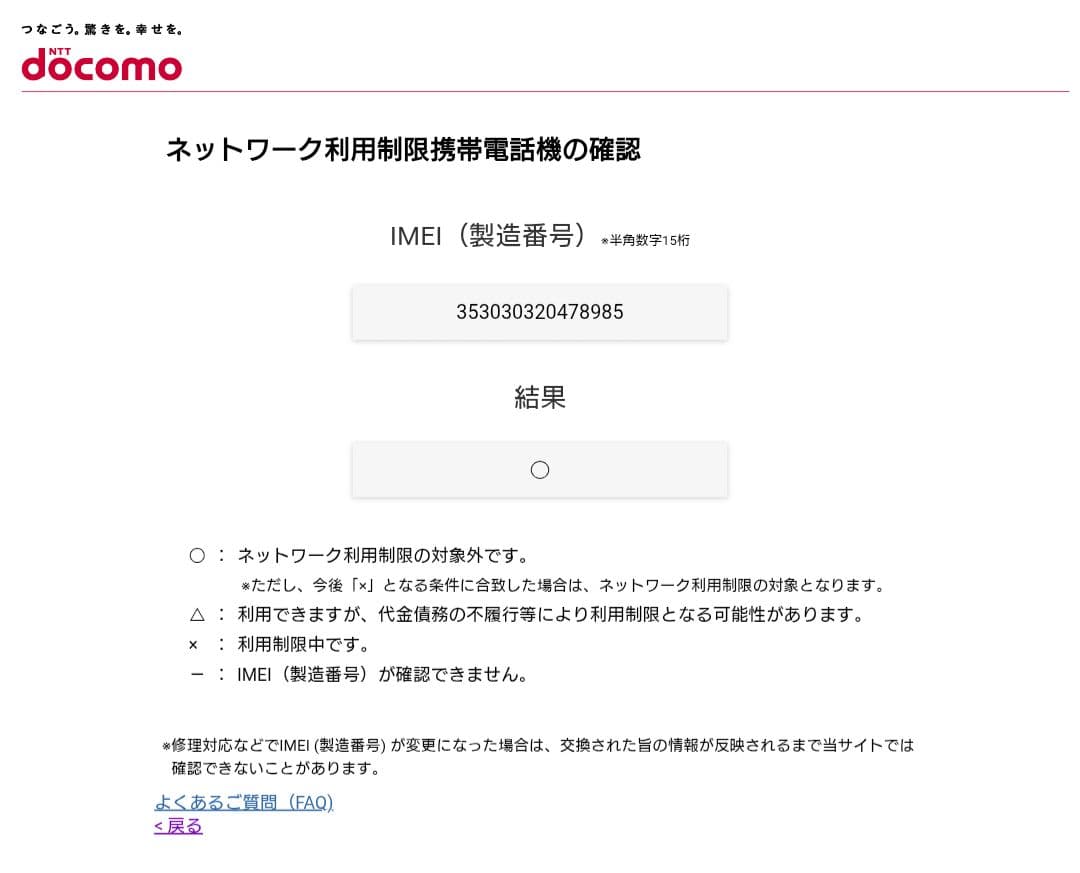Viewport: 1080px width, 873px height.
Task: Click the ○ symbol in the legend
Action: [x=197, y=555]
